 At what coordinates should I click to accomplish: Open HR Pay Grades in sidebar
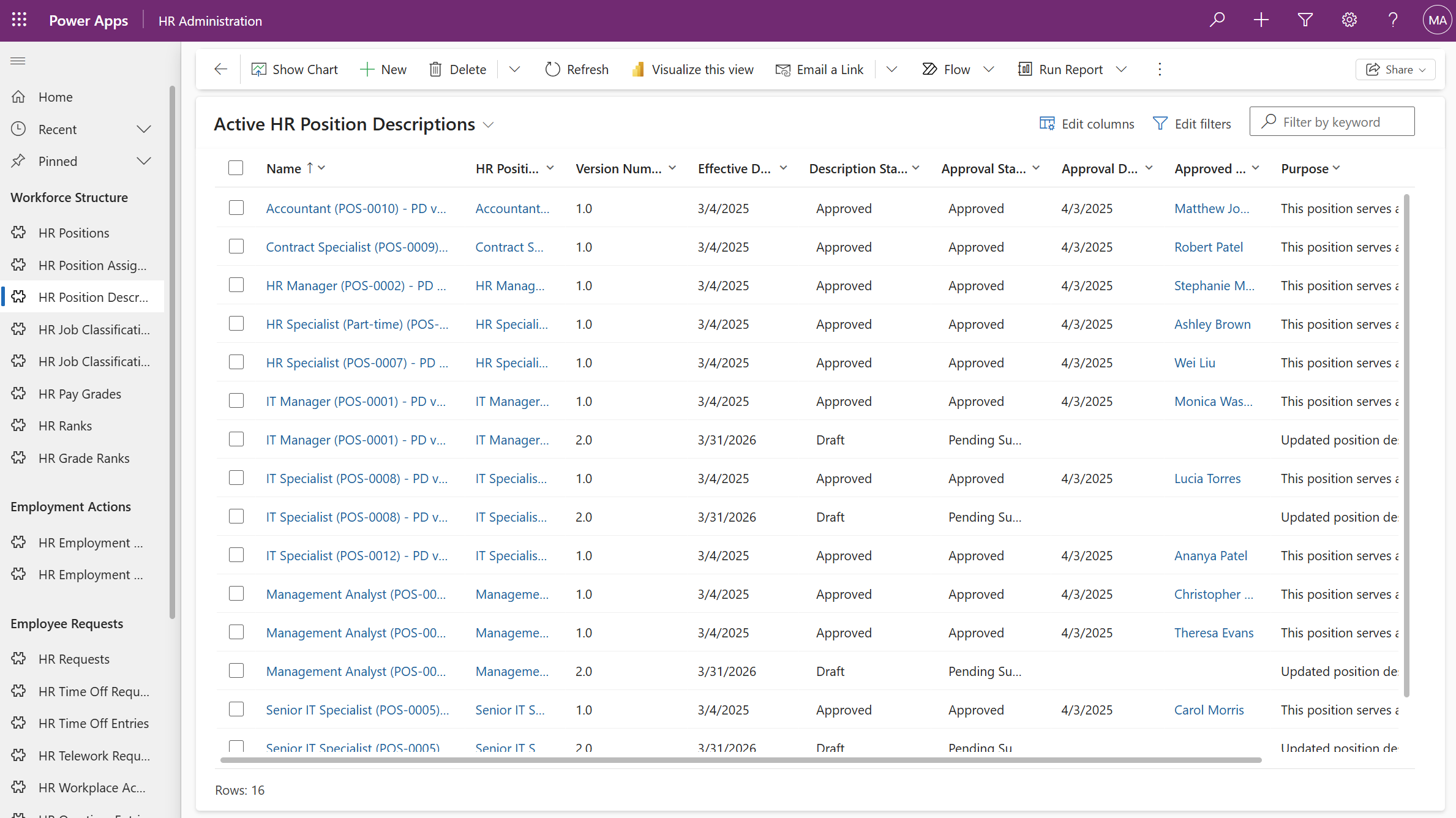(80, 394)
